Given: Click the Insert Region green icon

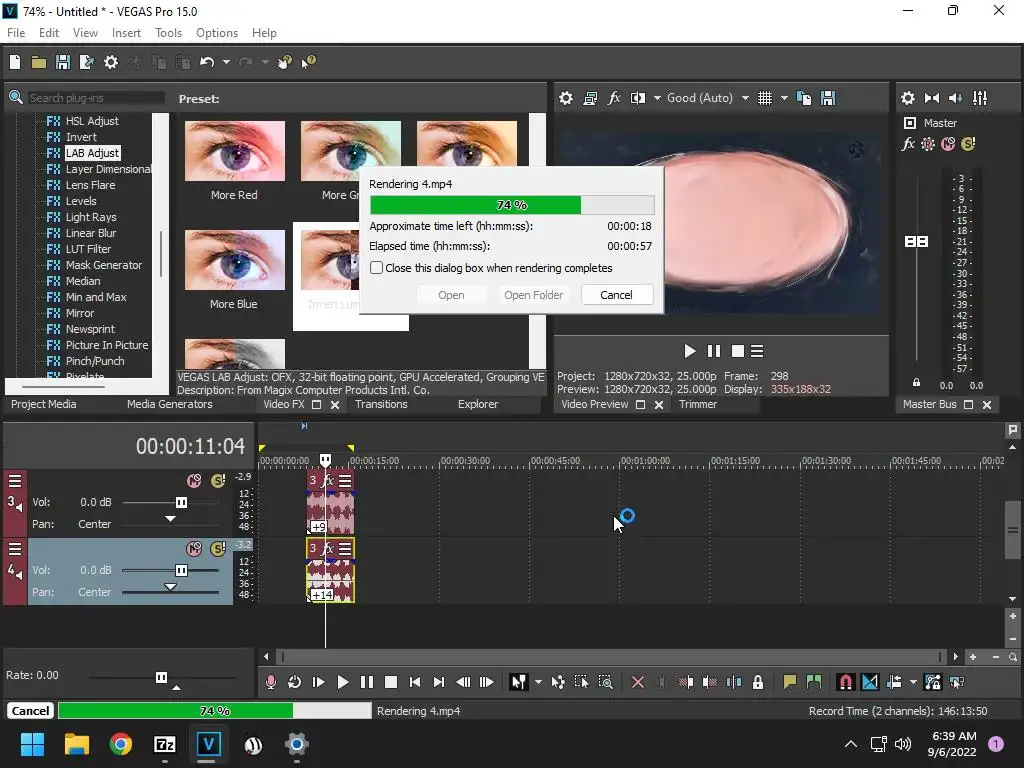Looking at the screenshot, I should [x=814, y=682].
